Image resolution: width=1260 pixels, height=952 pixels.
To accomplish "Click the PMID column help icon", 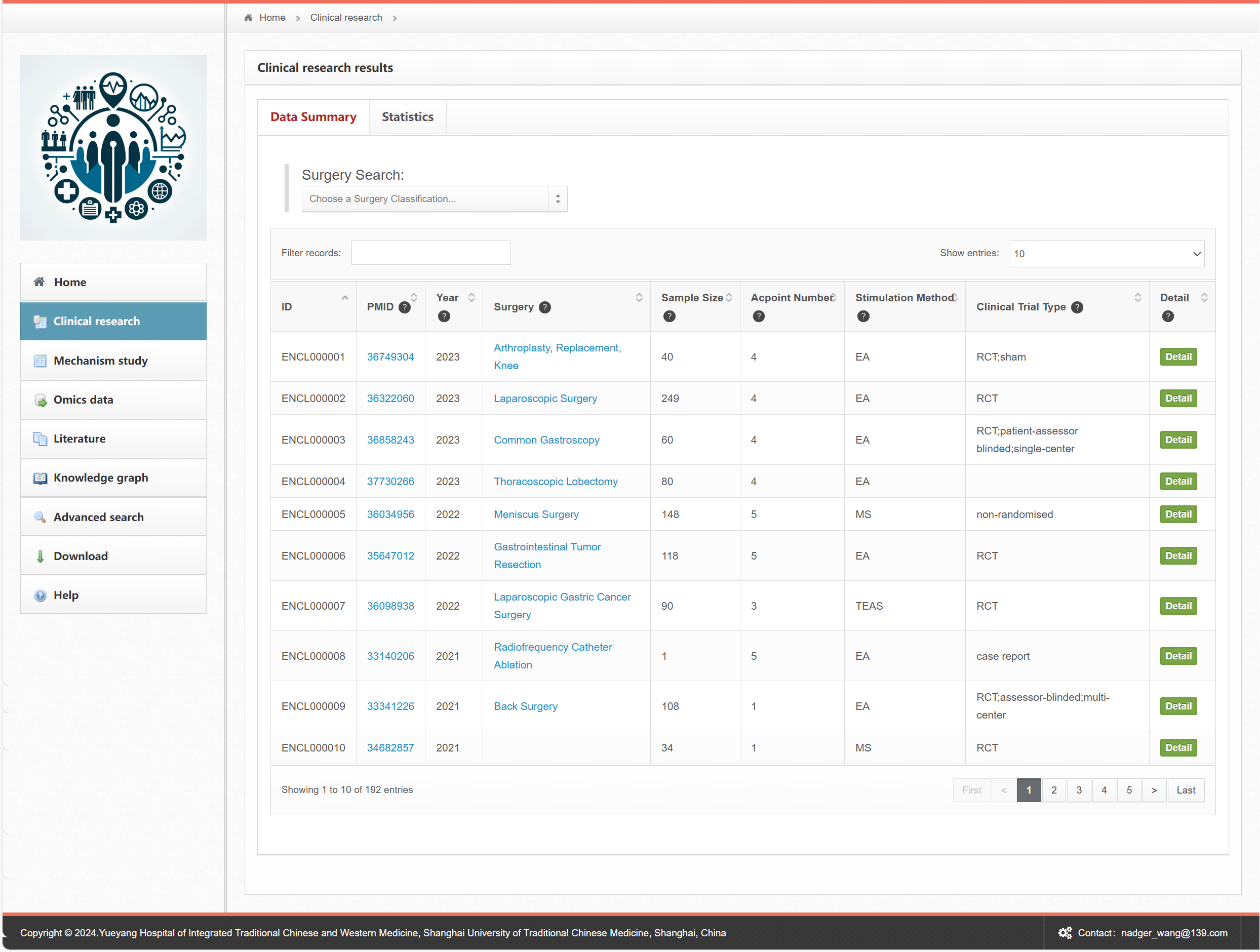I will point(405,307).
